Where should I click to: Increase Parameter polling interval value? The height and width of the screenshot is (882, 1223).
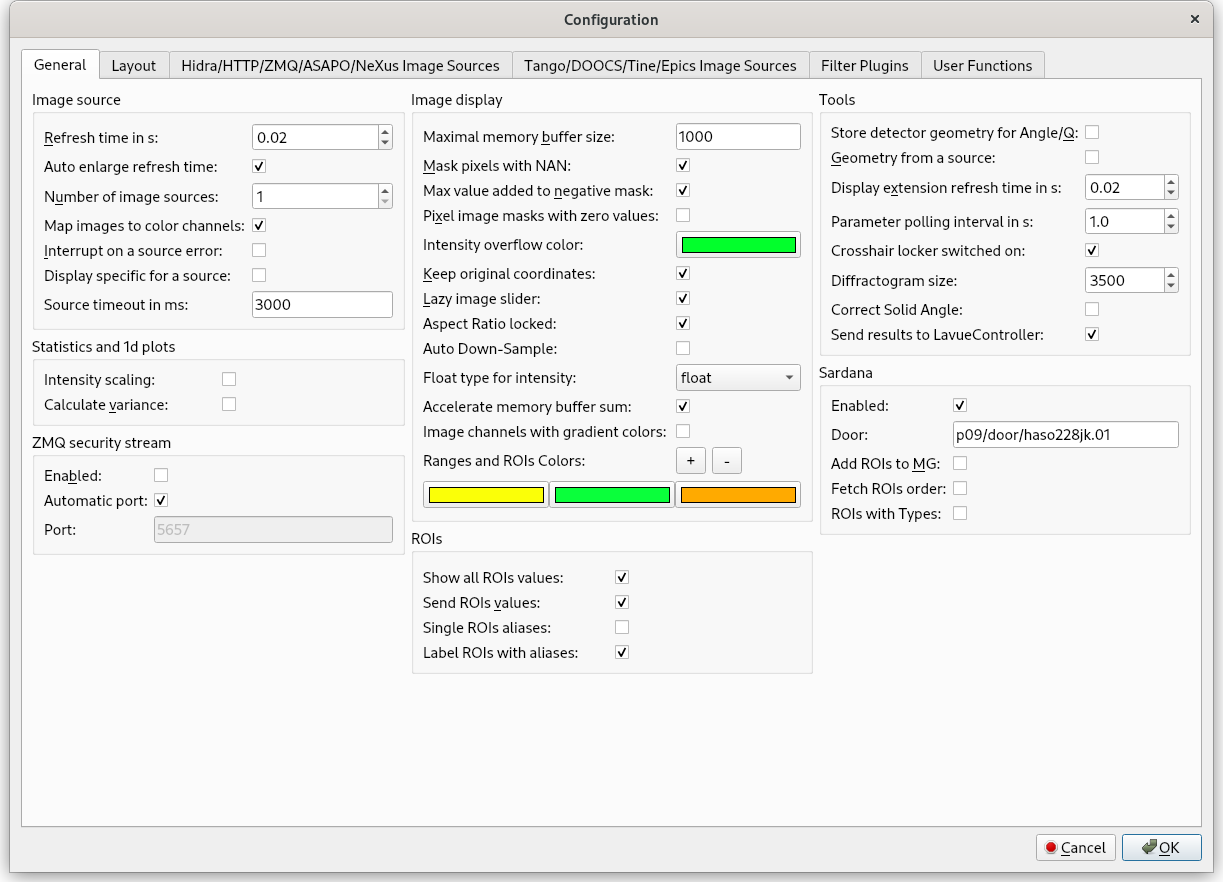point(1171,215)
